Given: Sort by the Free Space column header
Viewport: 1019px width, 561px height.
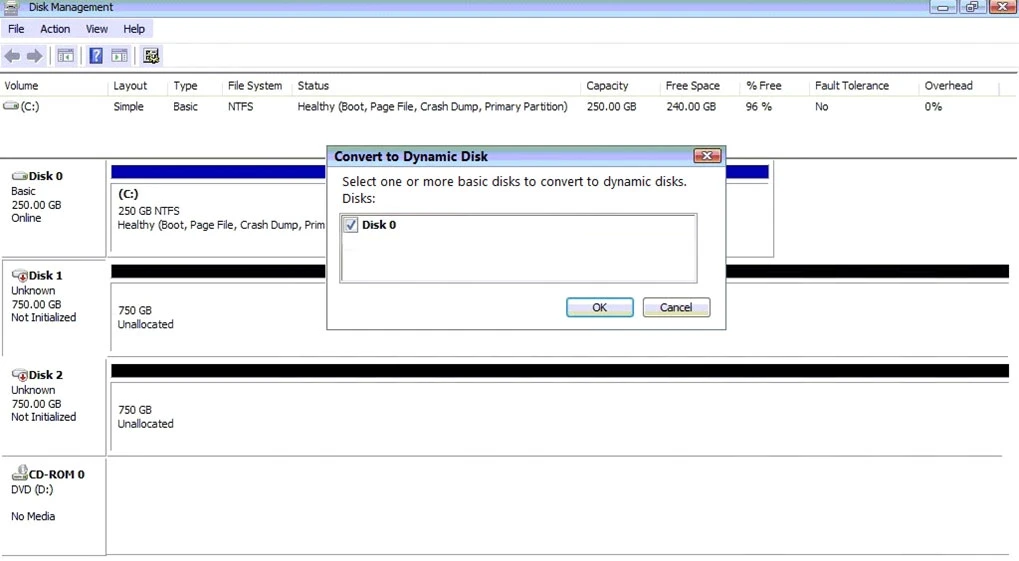Looking at the screenshot, I should pos(692,86).
